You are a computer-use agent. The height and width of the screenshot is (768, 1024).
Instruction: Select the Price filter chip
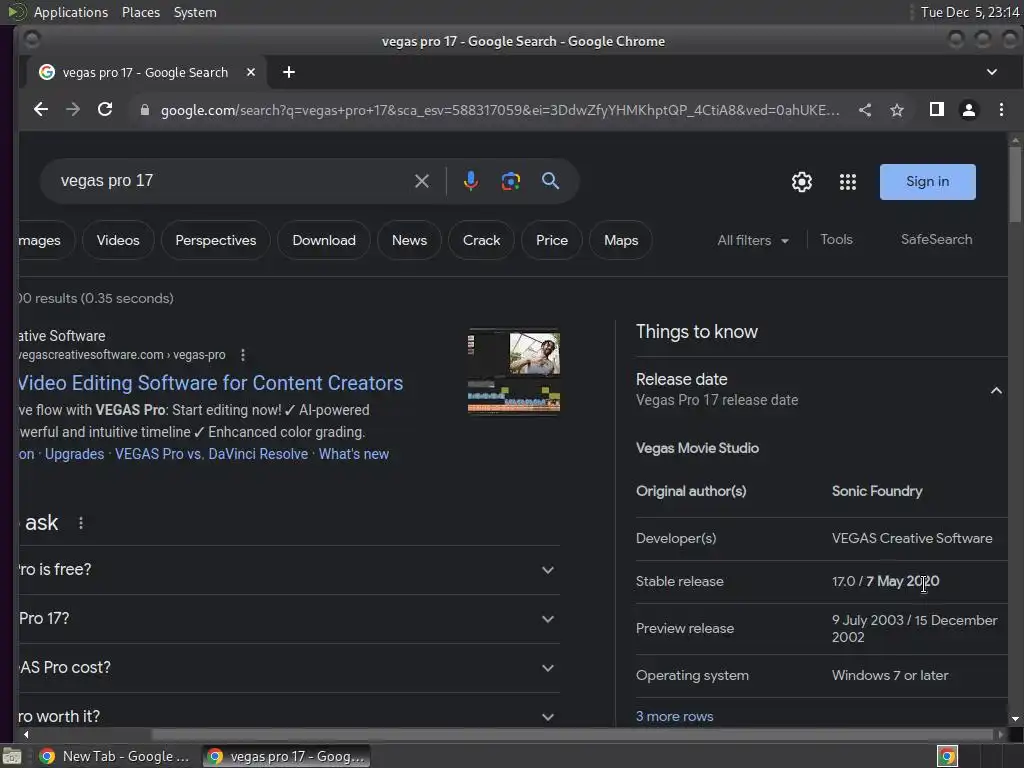pos(552,240)
